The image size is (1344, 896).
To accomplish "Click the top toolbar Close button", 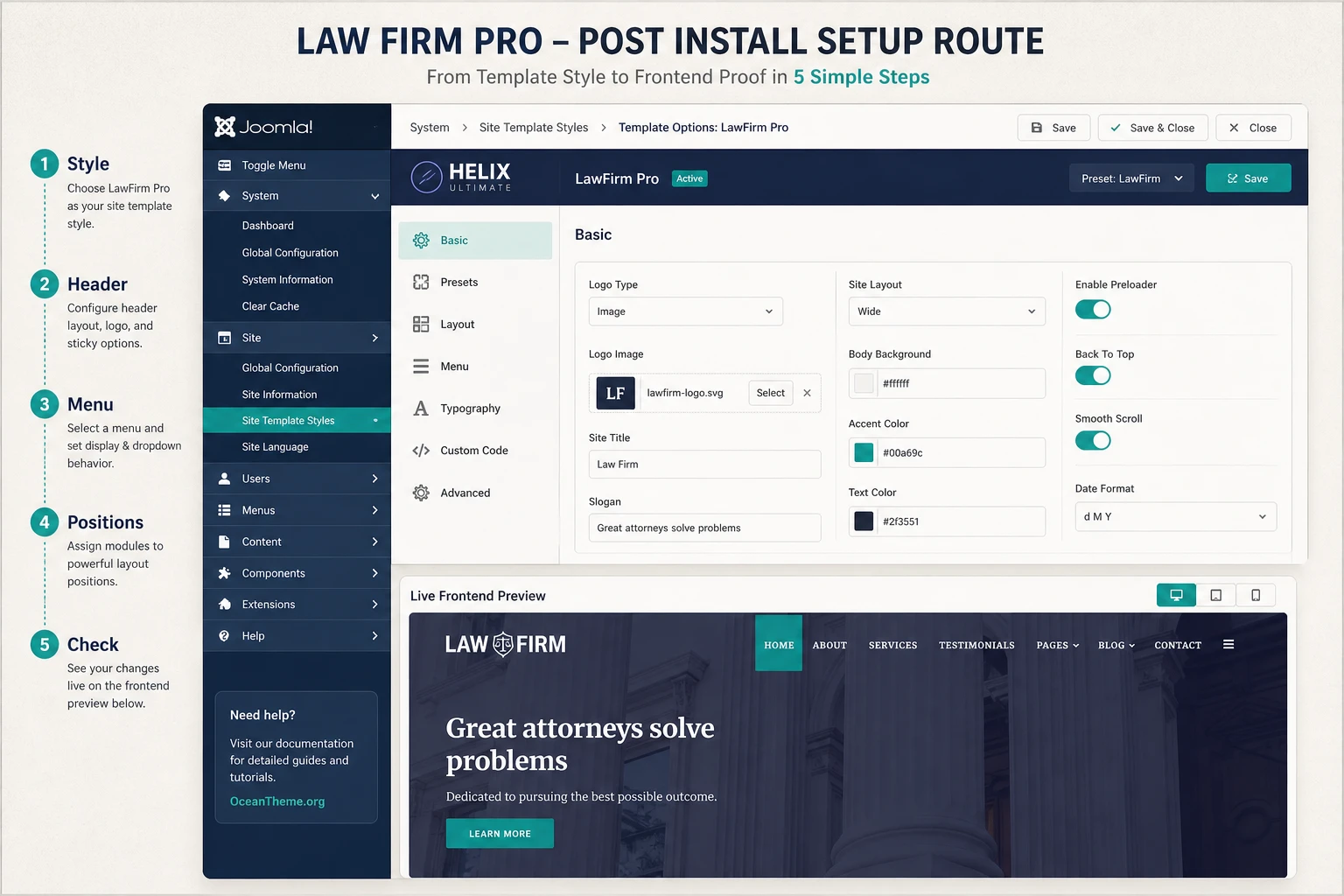I will pyautogui.click(x=1253, y=128).
